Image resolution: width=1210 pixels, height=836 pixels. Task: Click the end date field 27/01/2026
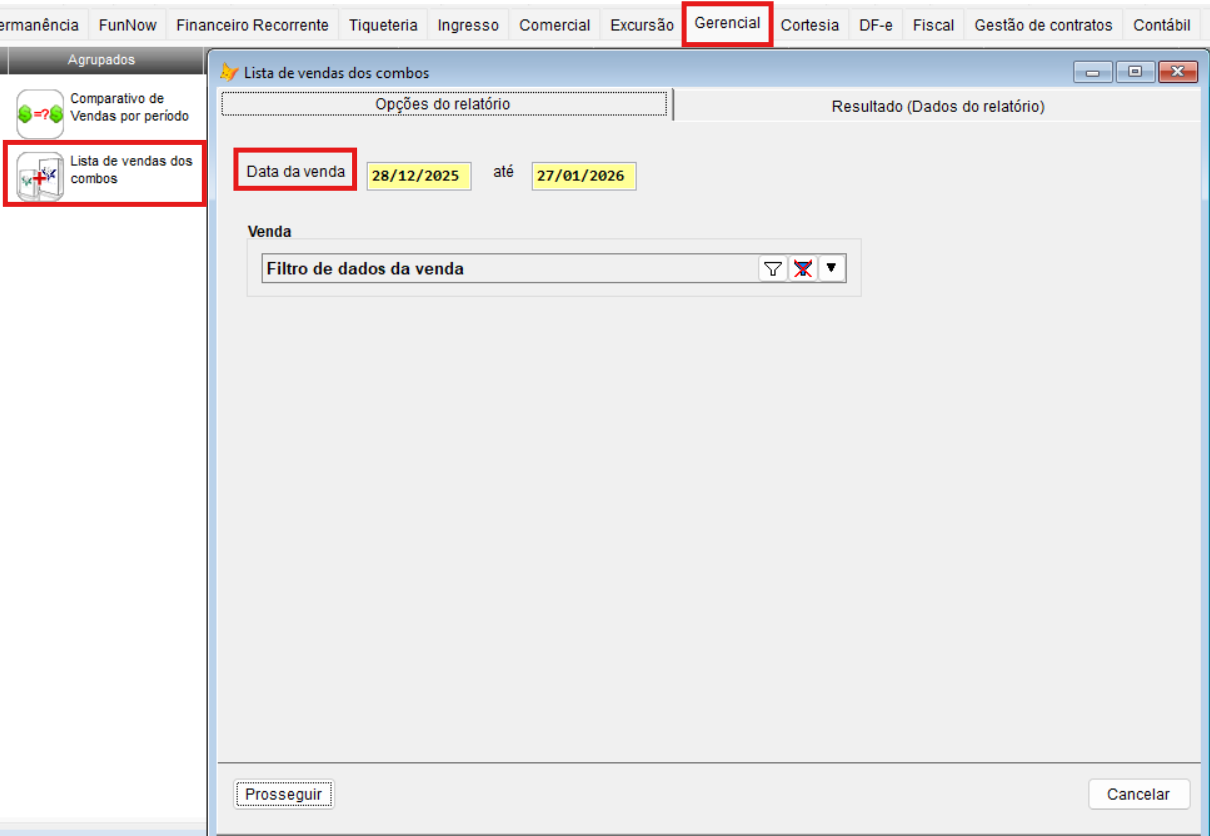coord(583,176)
